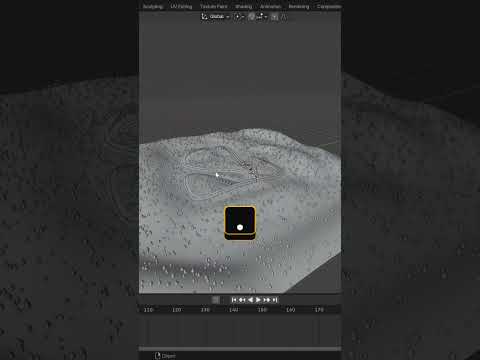
Task: Open the Rendering workspace tab
Action: [299, 6]
